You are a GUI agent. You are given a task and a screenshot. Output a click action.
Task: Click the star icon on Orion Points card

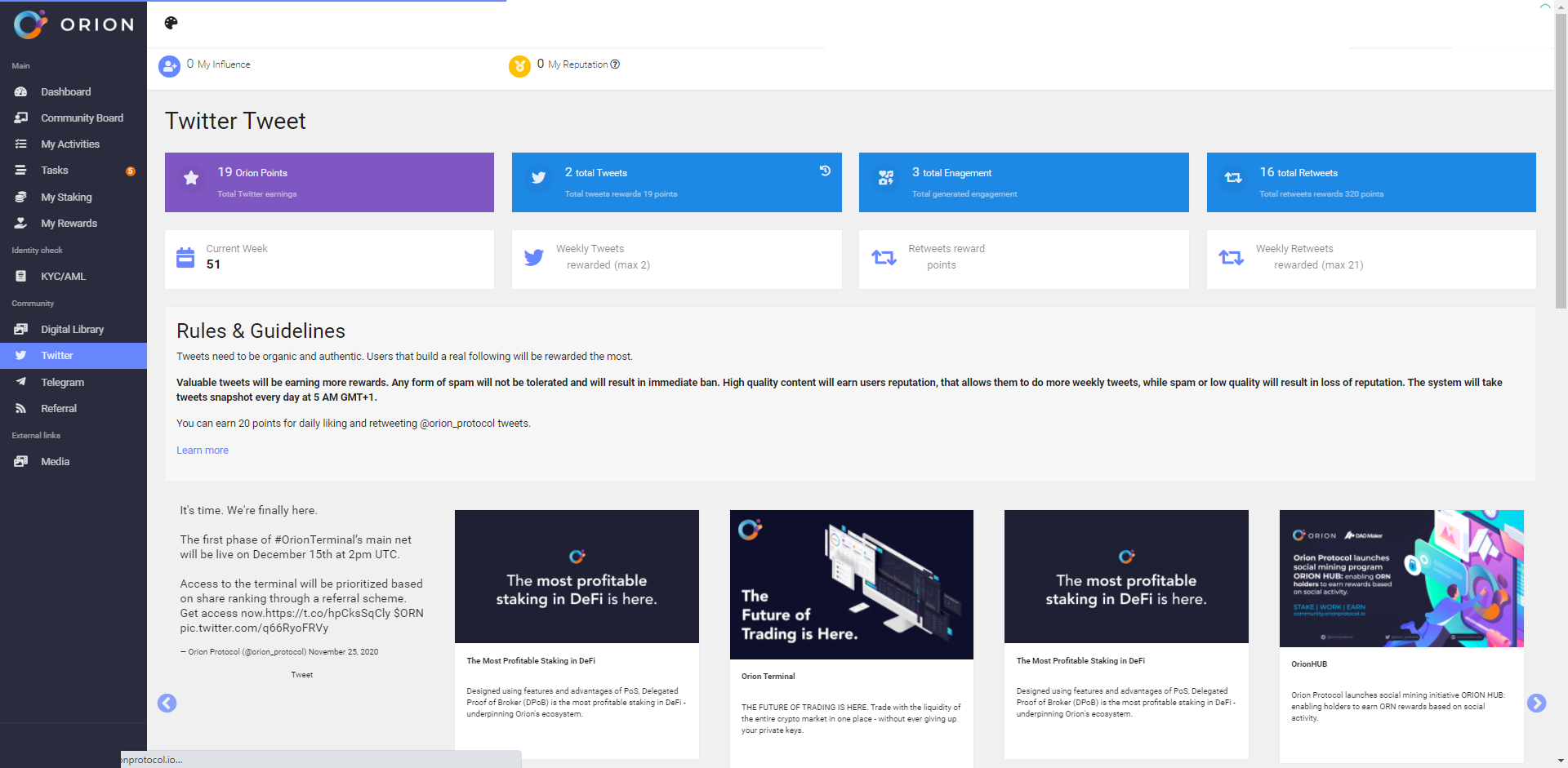[x=191, y=178]
